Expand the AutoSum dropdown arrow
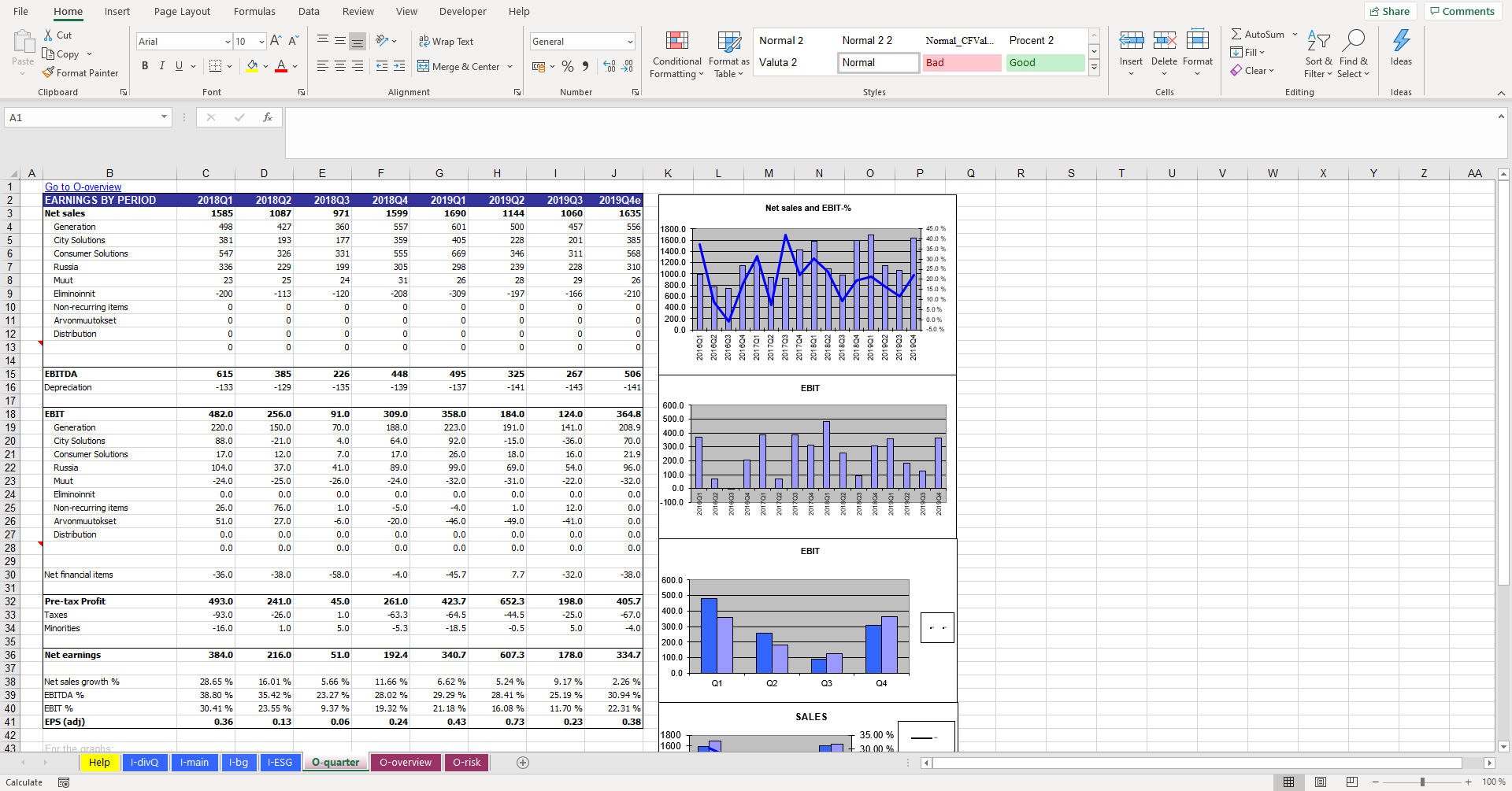The height and width of the screenshot is (791, 1512). point(1295,35)
